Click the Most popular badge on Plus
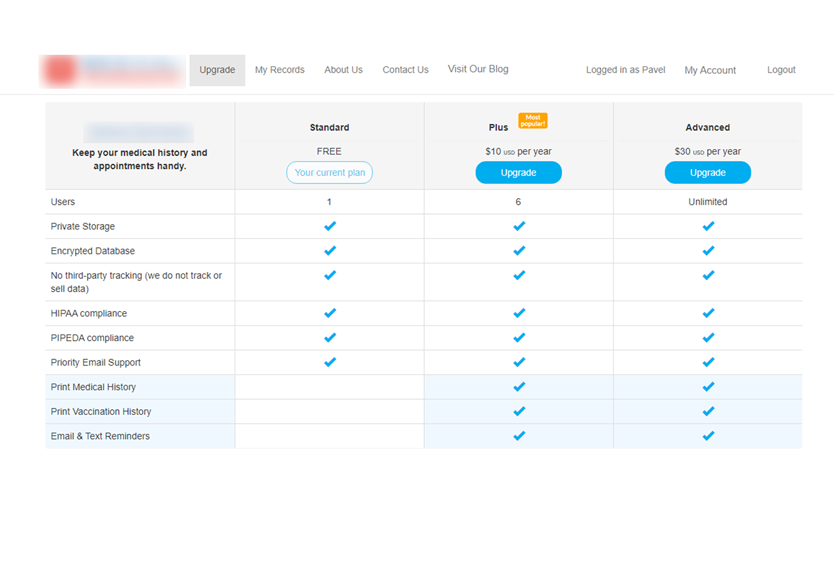 [x=532, y=120]
